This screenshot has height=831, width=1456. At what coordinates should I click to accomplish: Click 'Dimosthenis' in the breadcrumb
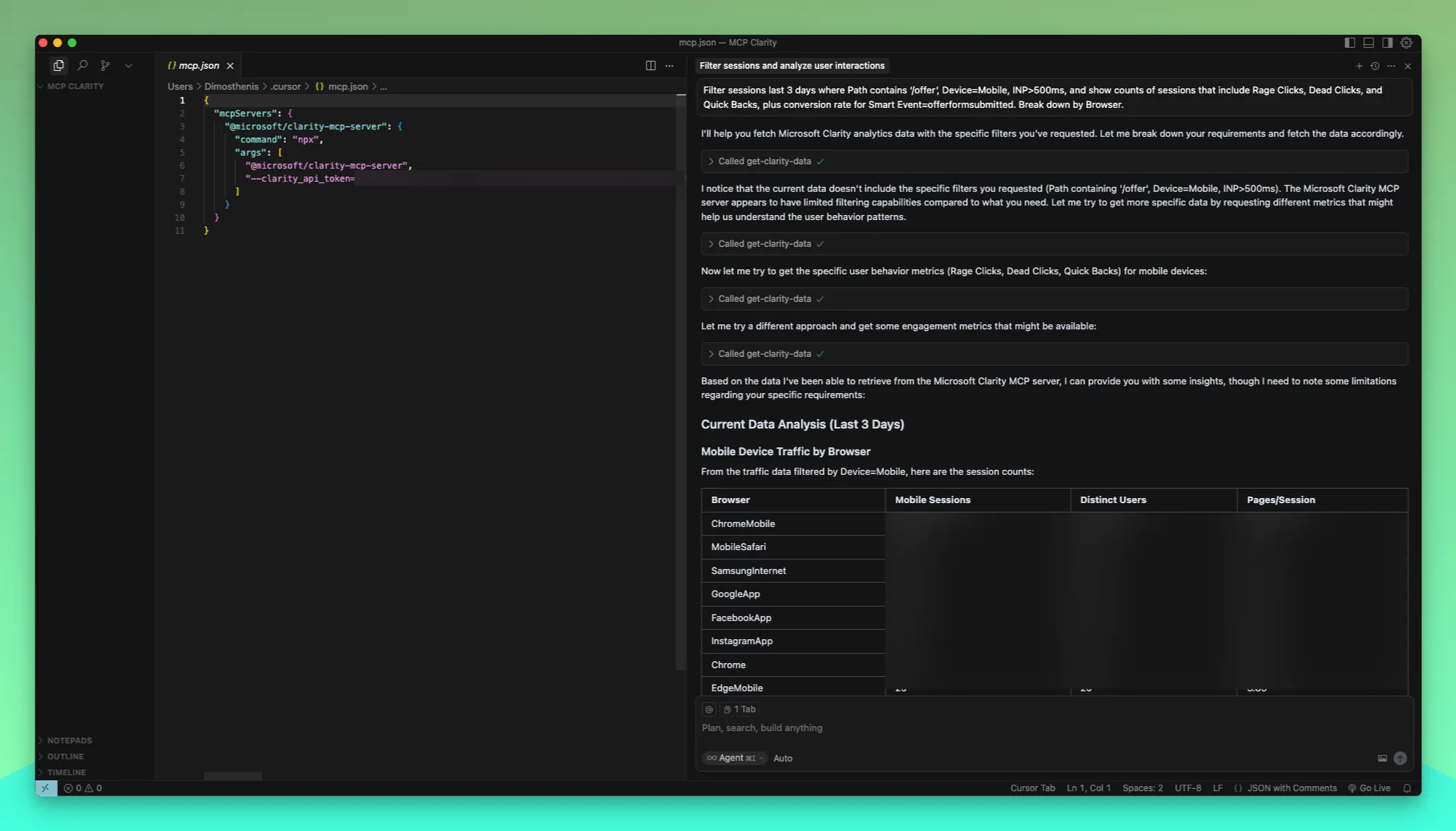click(231, 86)
